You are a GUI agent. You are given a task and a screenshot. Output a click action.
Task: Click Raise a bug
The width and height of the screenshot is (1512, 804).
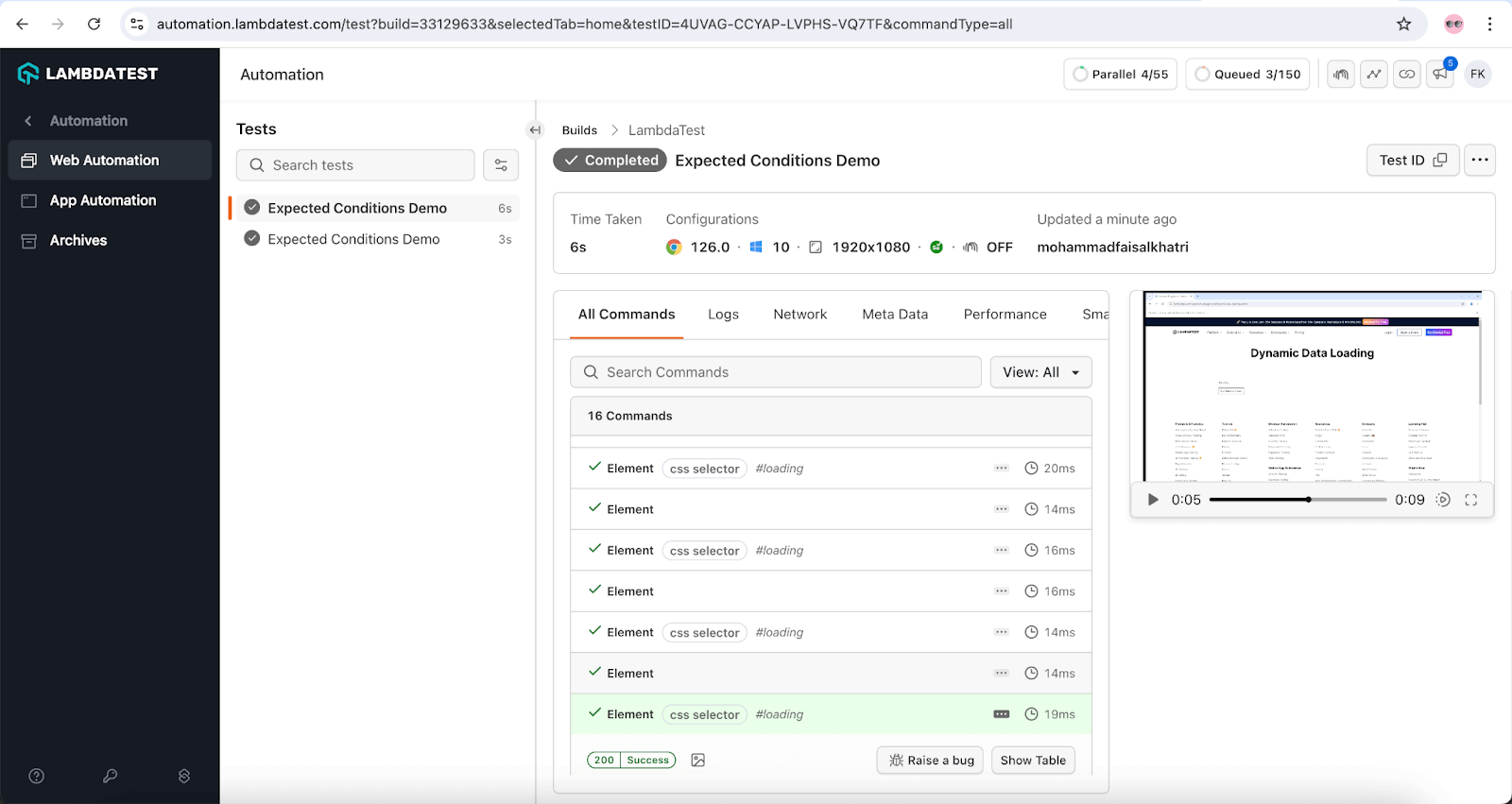tap(931, 761)
